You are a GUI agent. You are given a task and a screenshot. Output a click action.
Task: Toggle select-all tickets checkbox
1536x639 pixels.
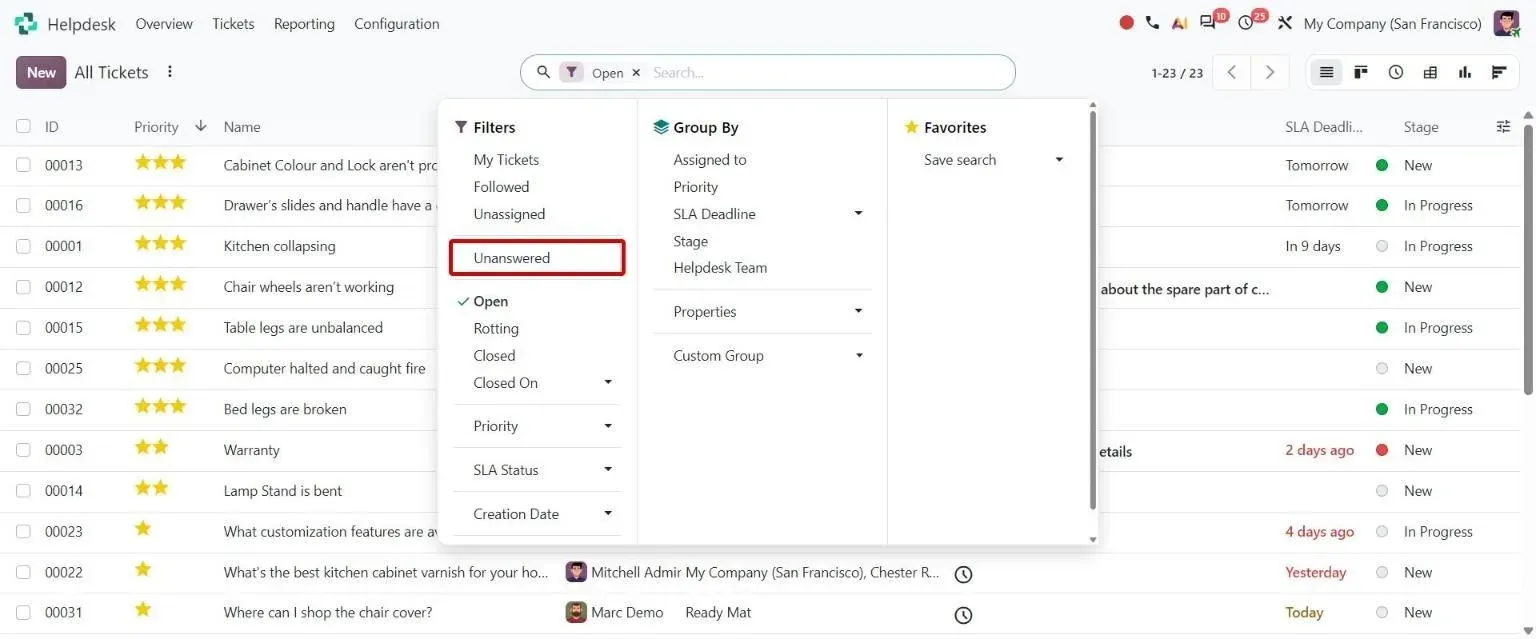(23, 126)
